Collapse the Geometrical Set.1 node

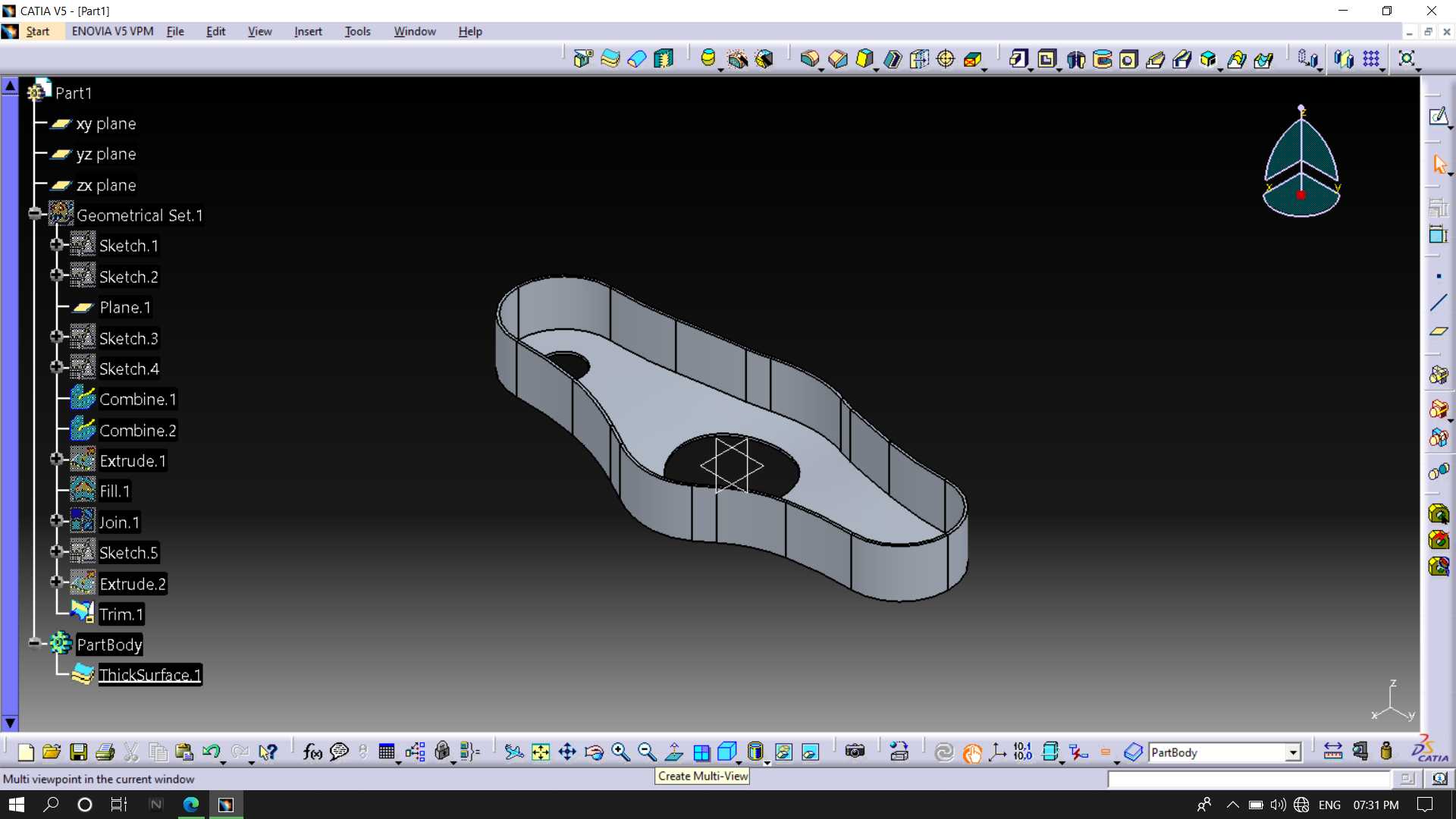(x=35, y=215)
